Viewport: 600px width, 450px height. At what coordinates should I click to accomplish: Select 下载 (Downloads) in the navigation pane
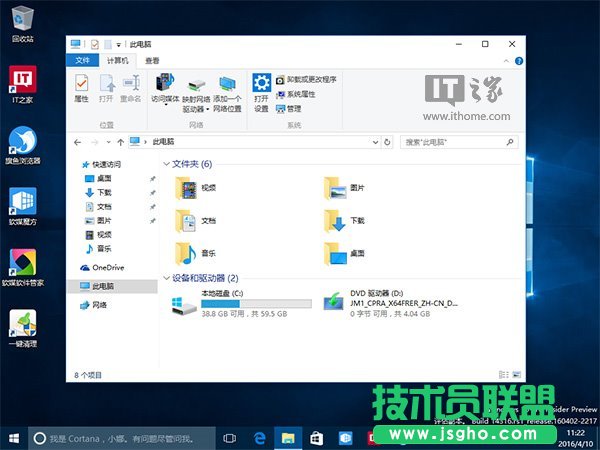(98, 192)
